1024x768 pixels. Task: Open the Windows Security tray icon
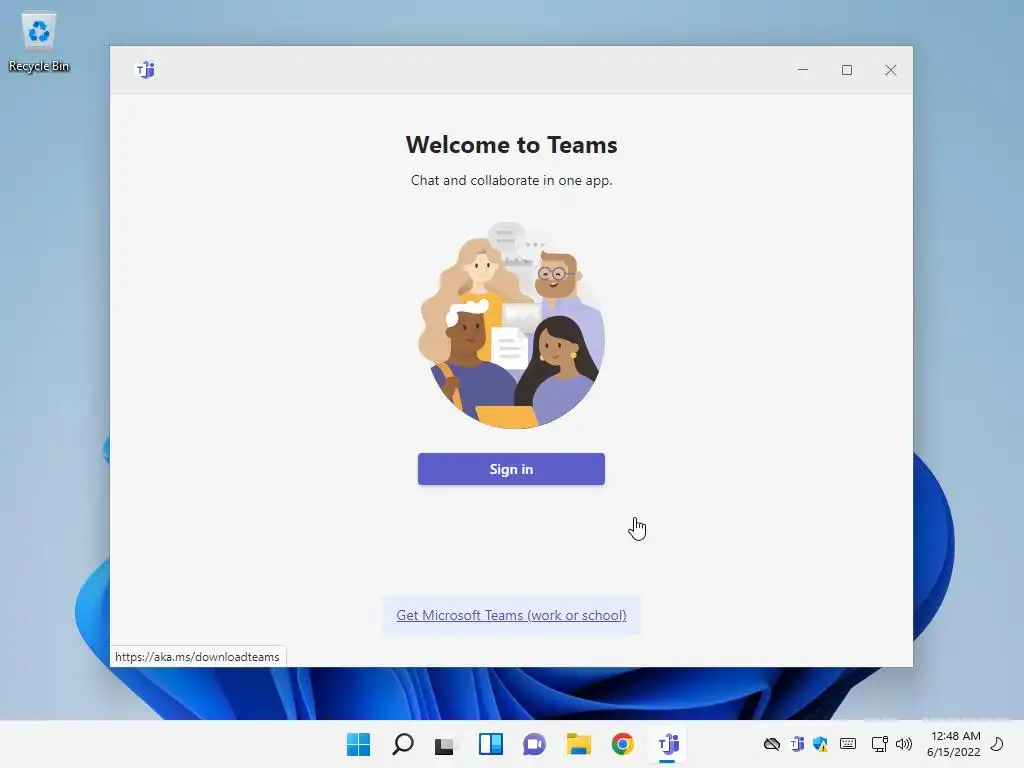pos(821,744)
